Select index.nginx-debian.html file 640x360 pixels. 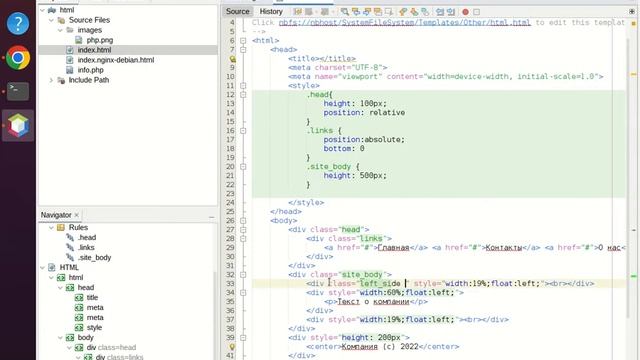(x=116, y=60)
